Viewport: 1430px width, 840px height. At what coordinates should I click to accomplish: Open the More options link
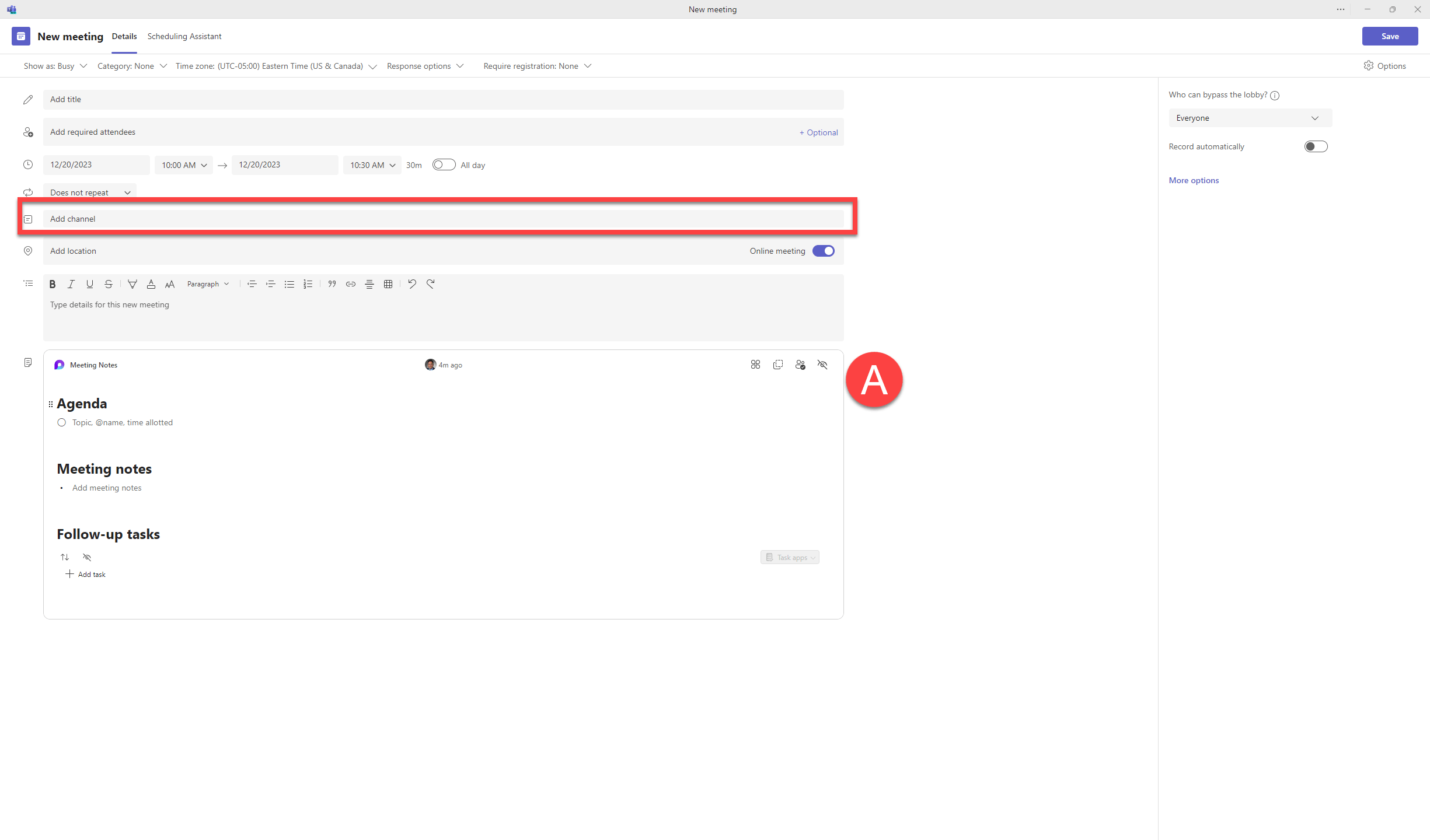coord(1194,180)
